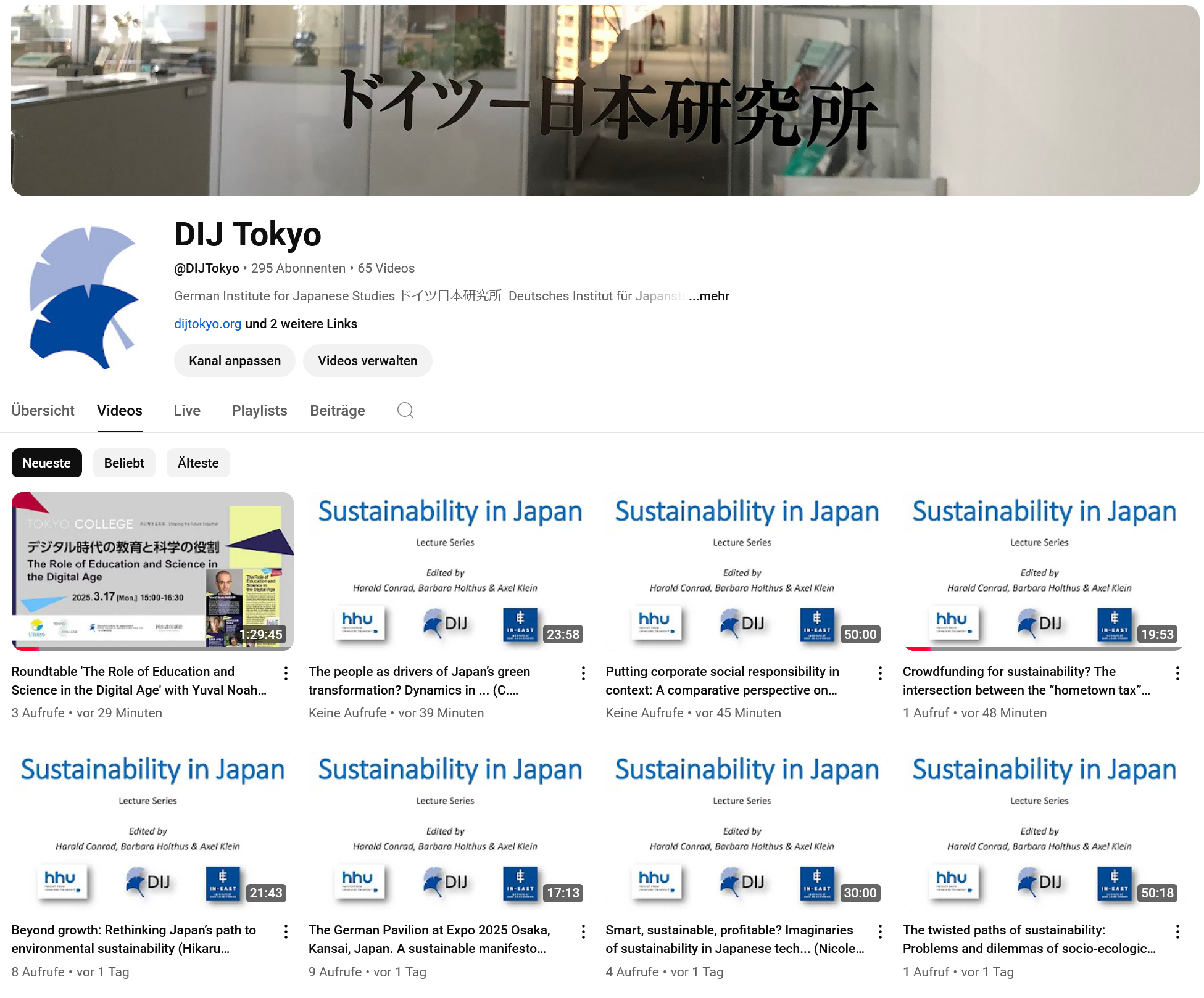Click 'Keine Aufrufe • vor 39 Minuten' text
The image size is (1204, 998).
(396, 713)
